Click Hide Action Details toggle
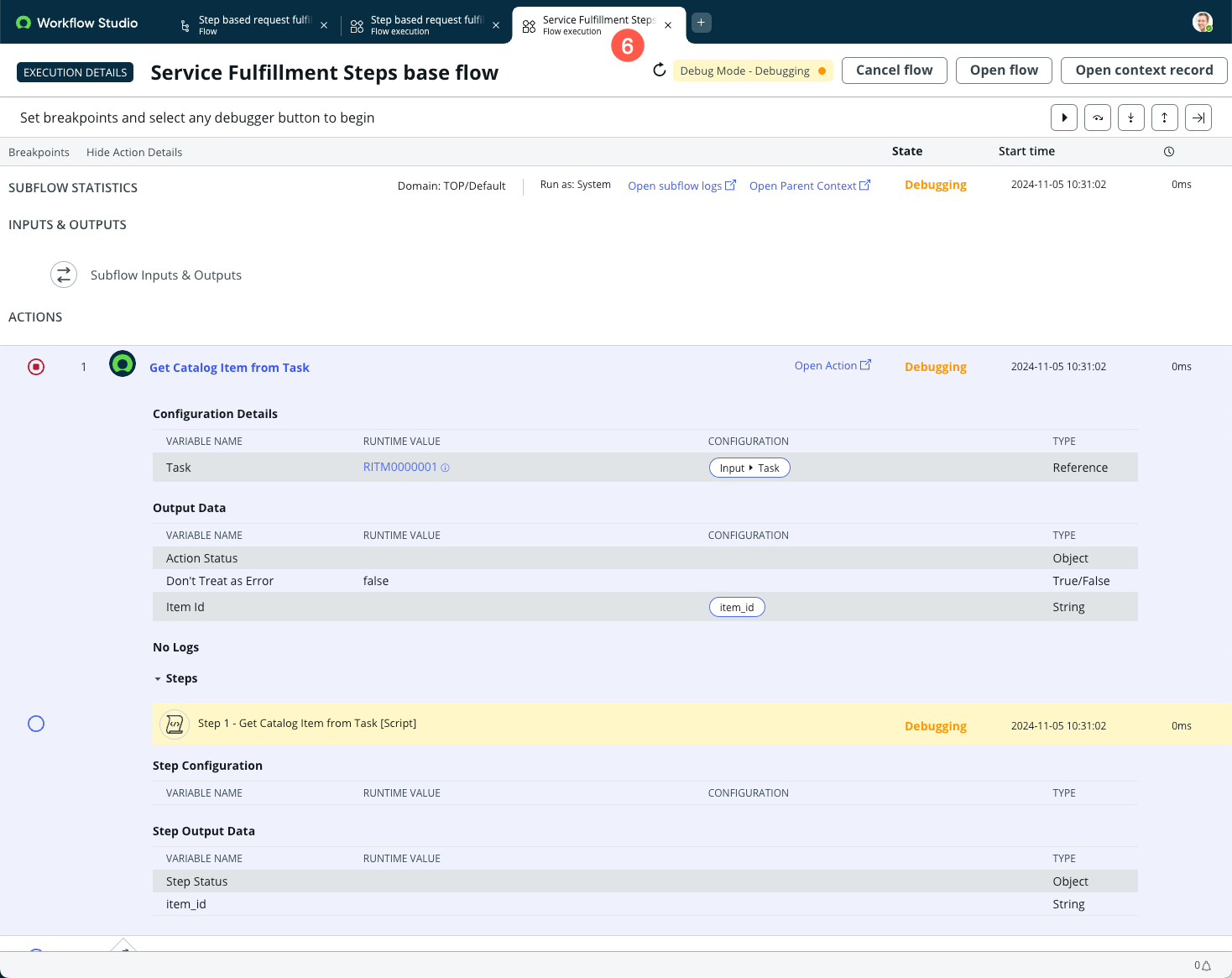 coord(134,152)
